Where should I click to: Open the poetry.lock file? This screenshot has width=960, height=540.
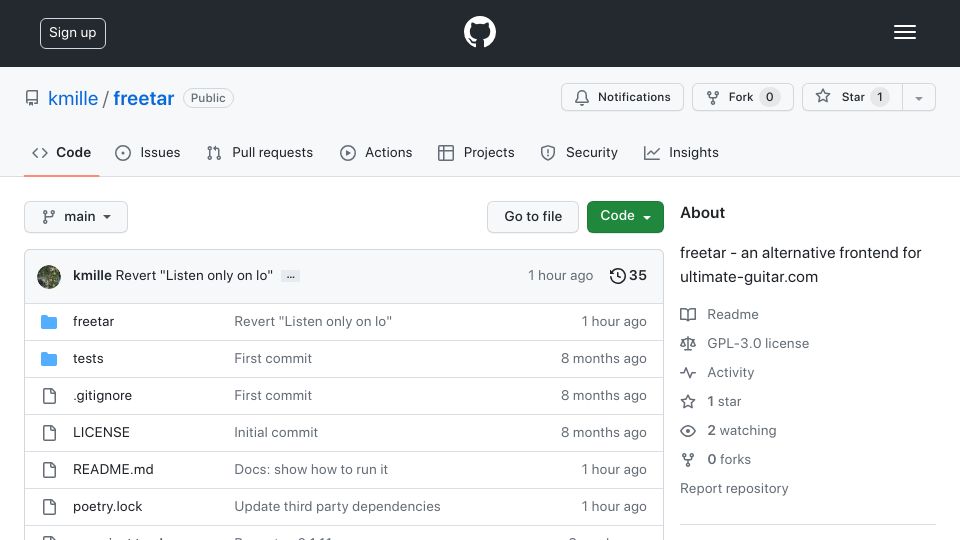point(107,507)
